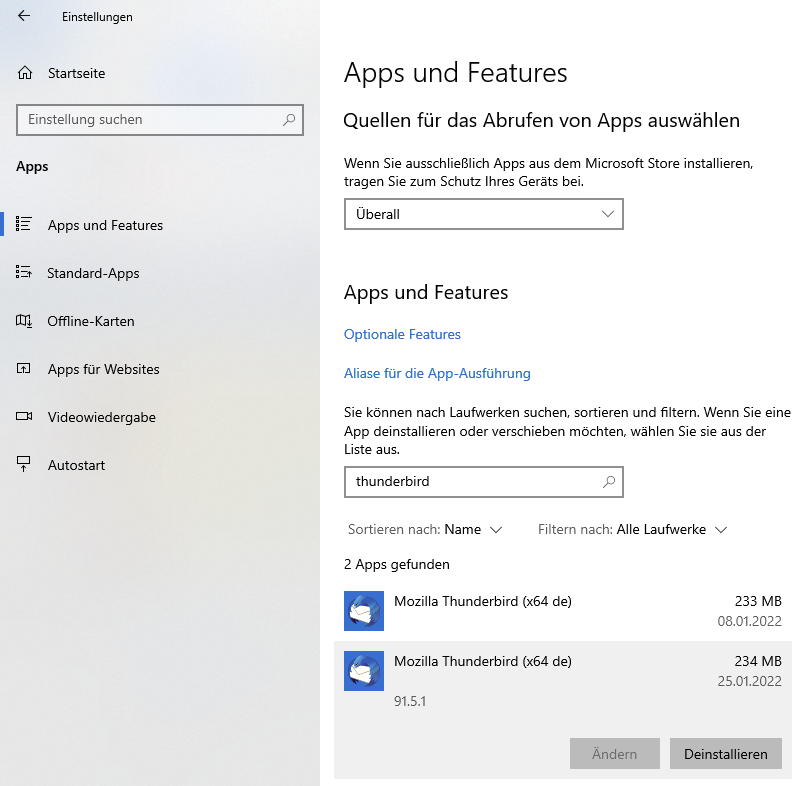Click the greyed Ändern button

point(614,753)
